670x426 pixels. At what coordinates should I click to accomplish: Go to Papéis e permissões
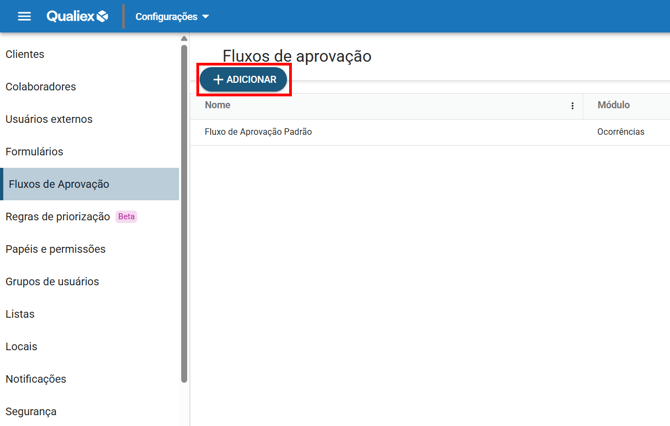point(55,249)
